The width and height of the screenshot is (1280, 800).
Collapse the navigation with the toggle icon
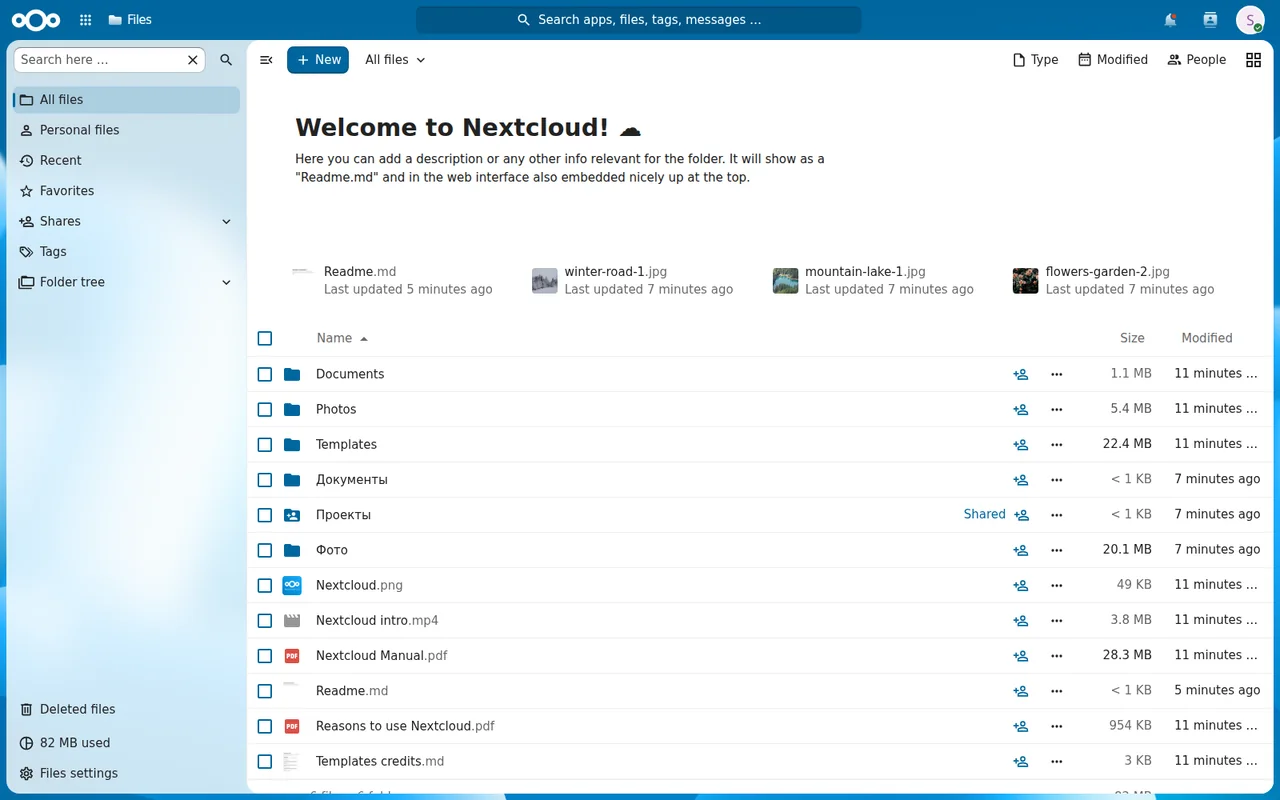(266, 60)
